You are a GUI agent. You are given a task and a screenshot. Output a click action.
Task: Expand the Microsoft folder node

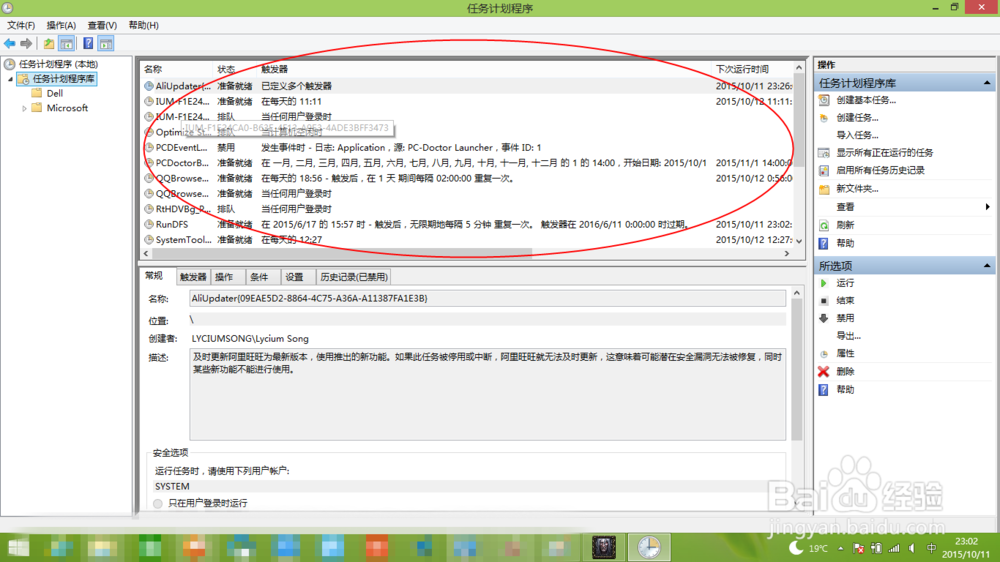pos(24,108)
